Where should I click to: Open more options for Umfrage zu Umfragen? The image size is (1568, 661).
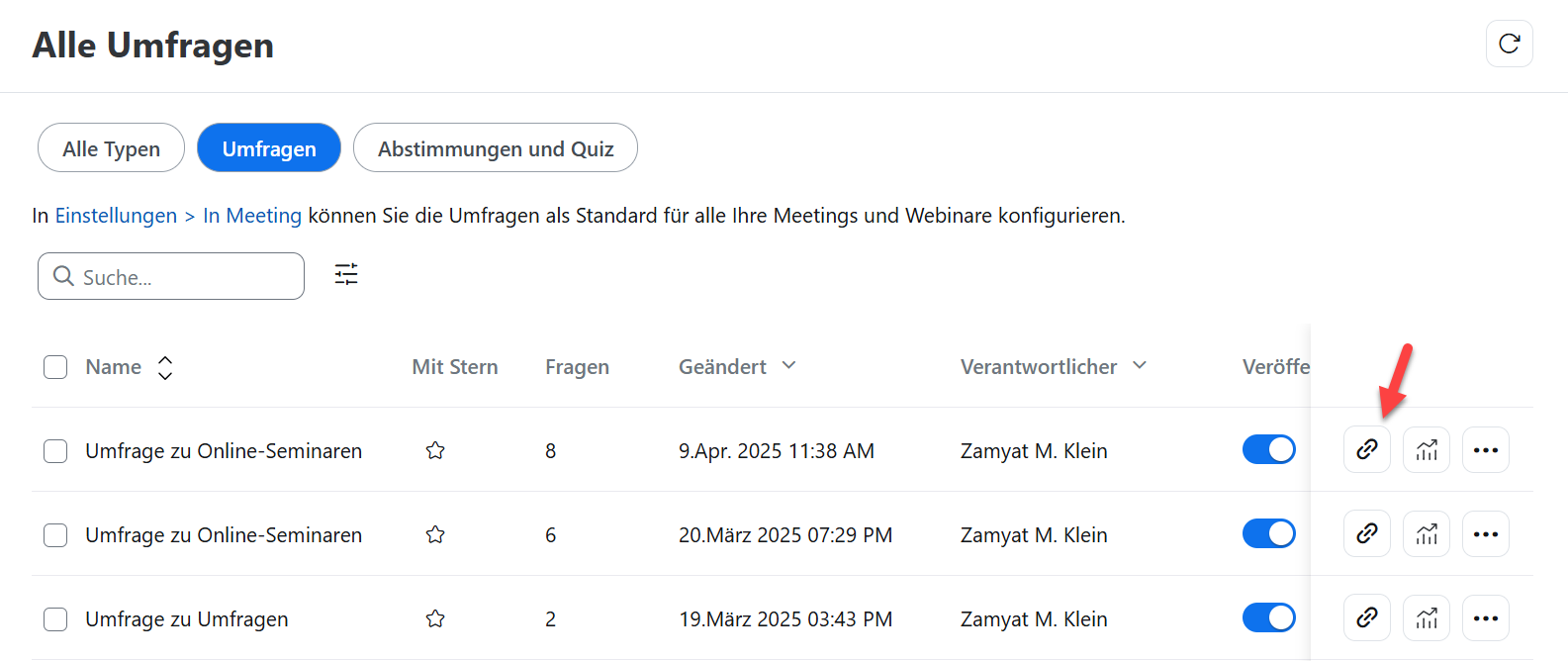pyautogui.click(x=1485, y=617)
